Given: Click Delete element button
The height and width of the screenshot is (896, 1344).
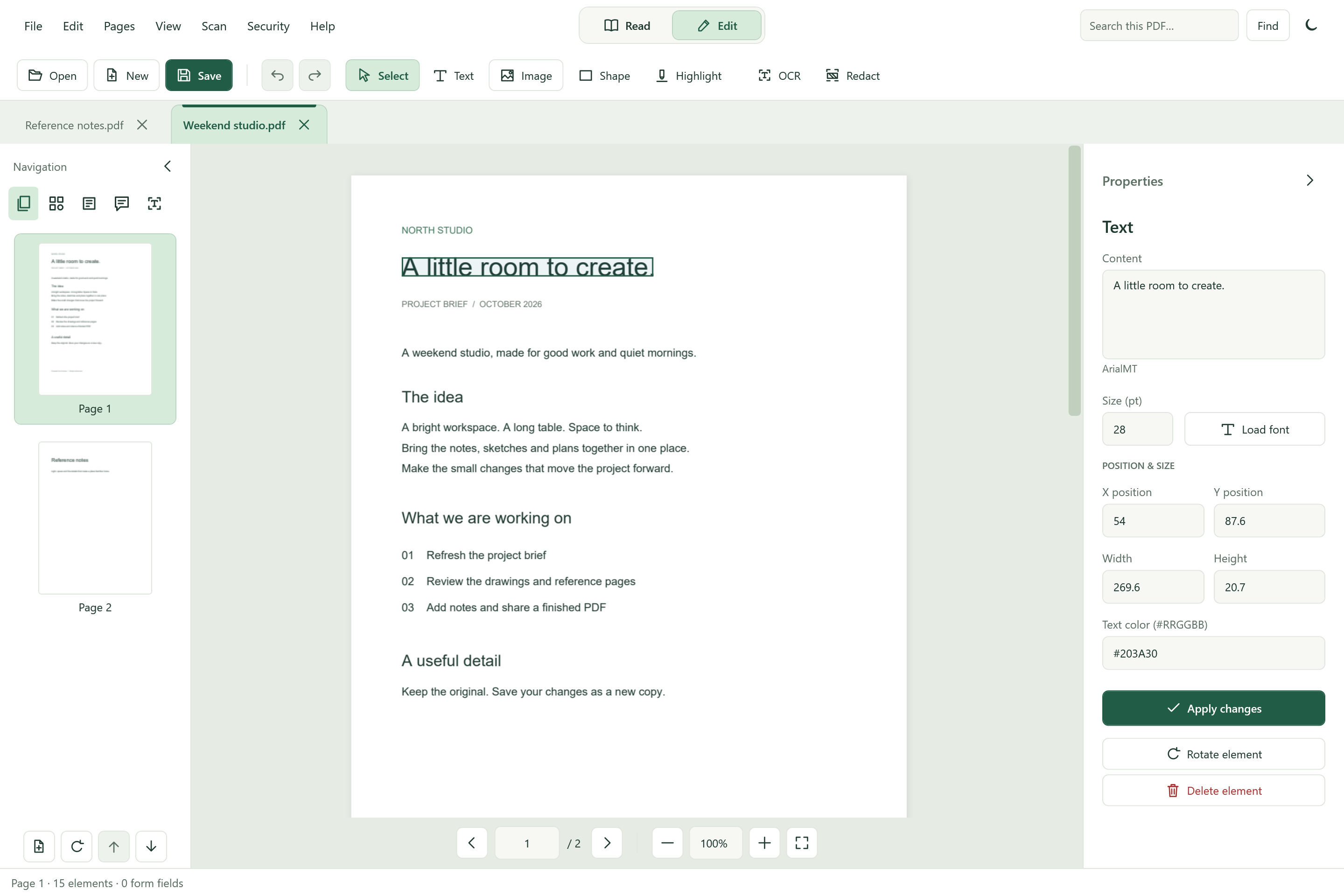Looking at the screenshot, I should click(x=1213, y=791).
